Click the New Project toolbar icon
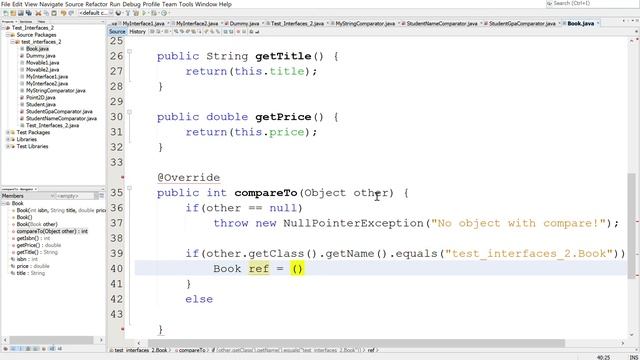 tap(13, 13)
